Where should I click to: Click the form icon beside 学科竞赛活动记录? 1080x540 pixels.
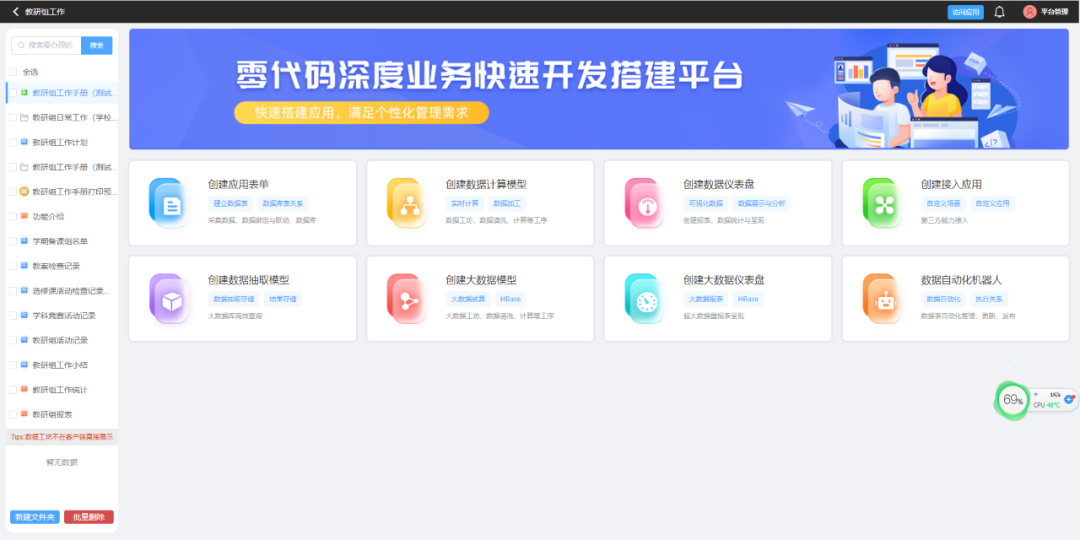click(x=24, y=315)
